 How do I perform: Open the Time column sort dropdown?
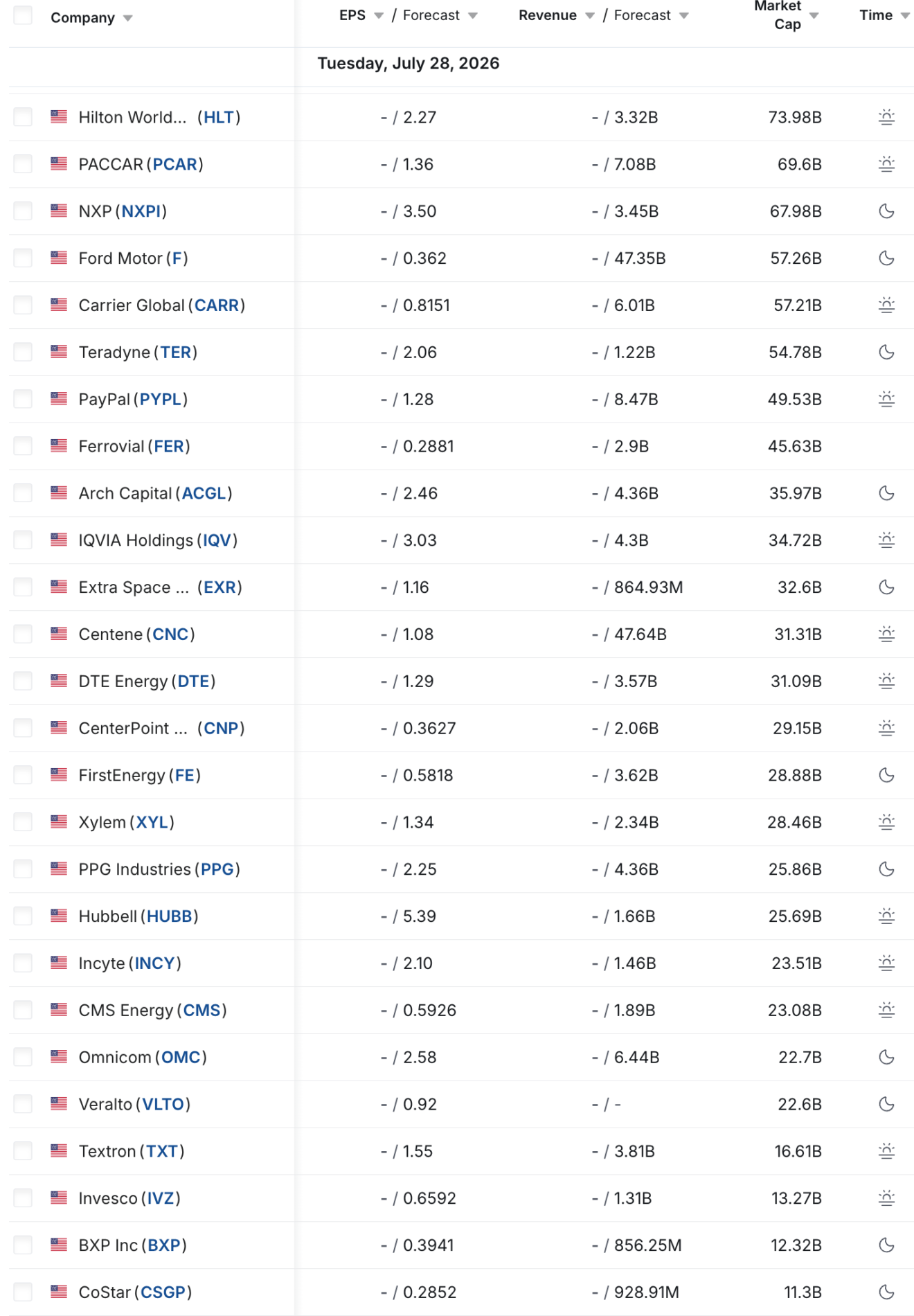(x=905, y=15)
